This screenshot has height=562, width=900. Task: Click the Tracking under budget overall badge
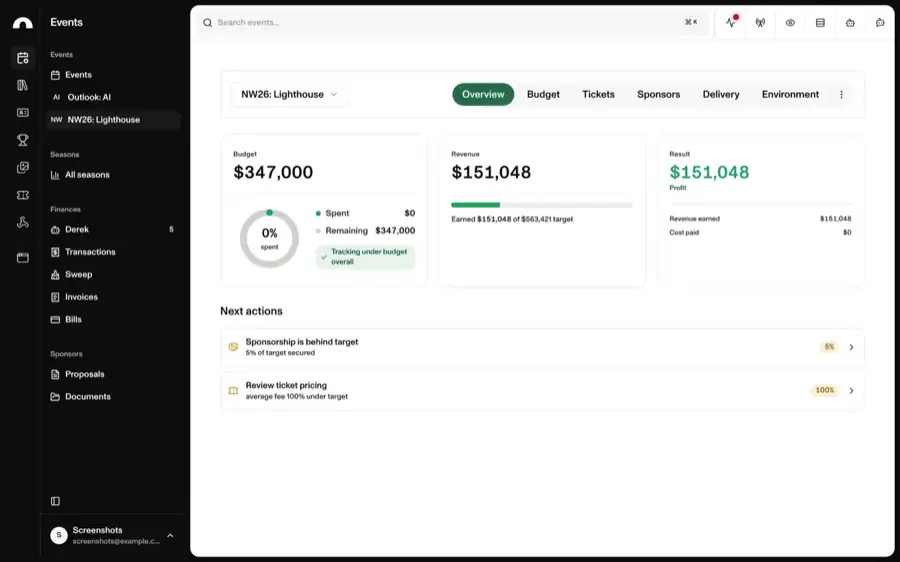pyautogui.click(x=365, y=257)
